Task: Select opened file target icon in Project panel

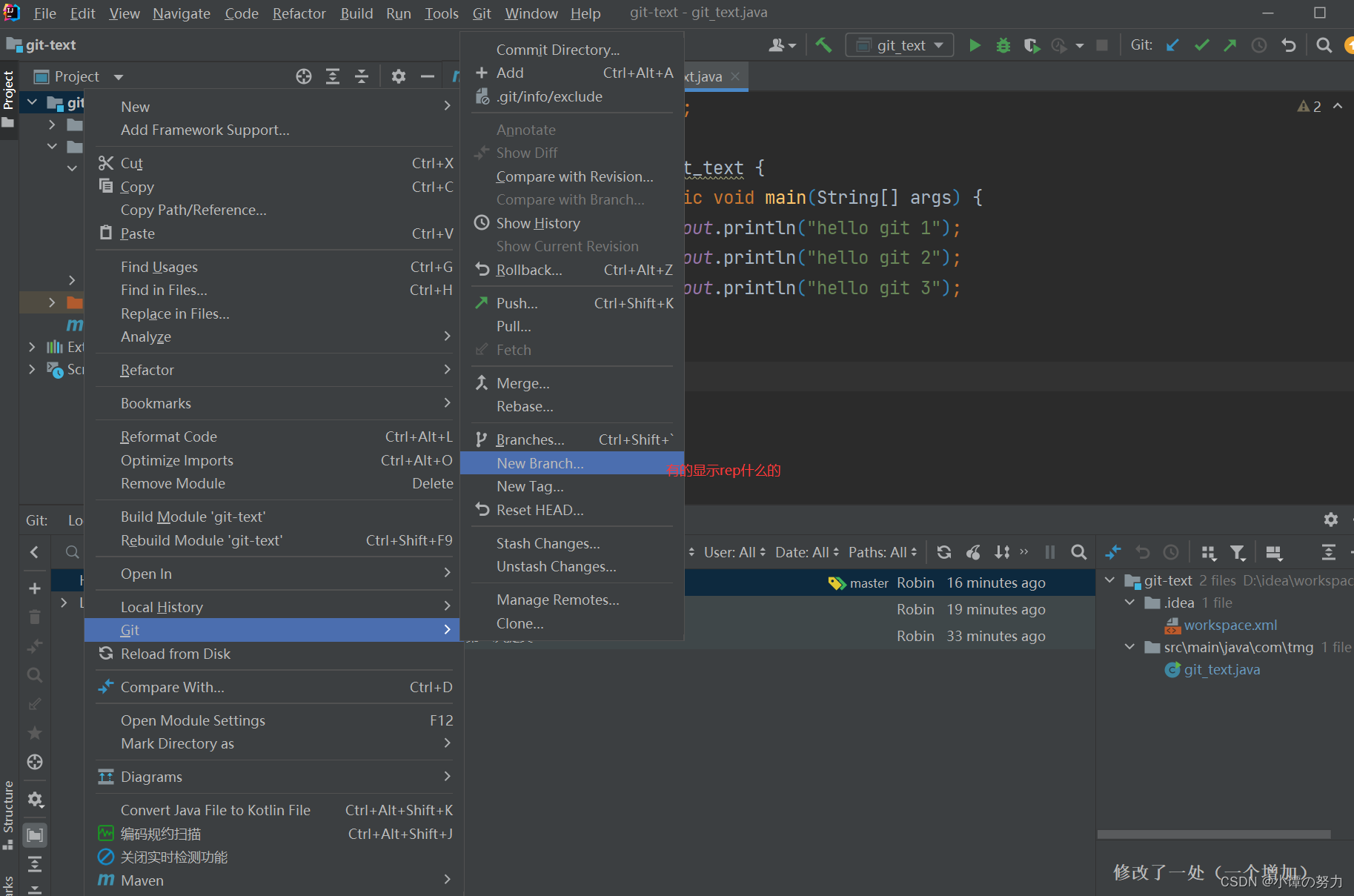Action: click(x=304, y=76)
